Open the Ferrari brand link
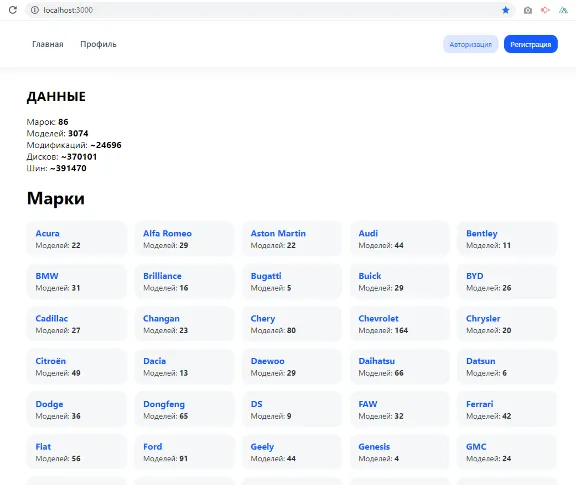This screenshot has width=576, height=485. 479,404
